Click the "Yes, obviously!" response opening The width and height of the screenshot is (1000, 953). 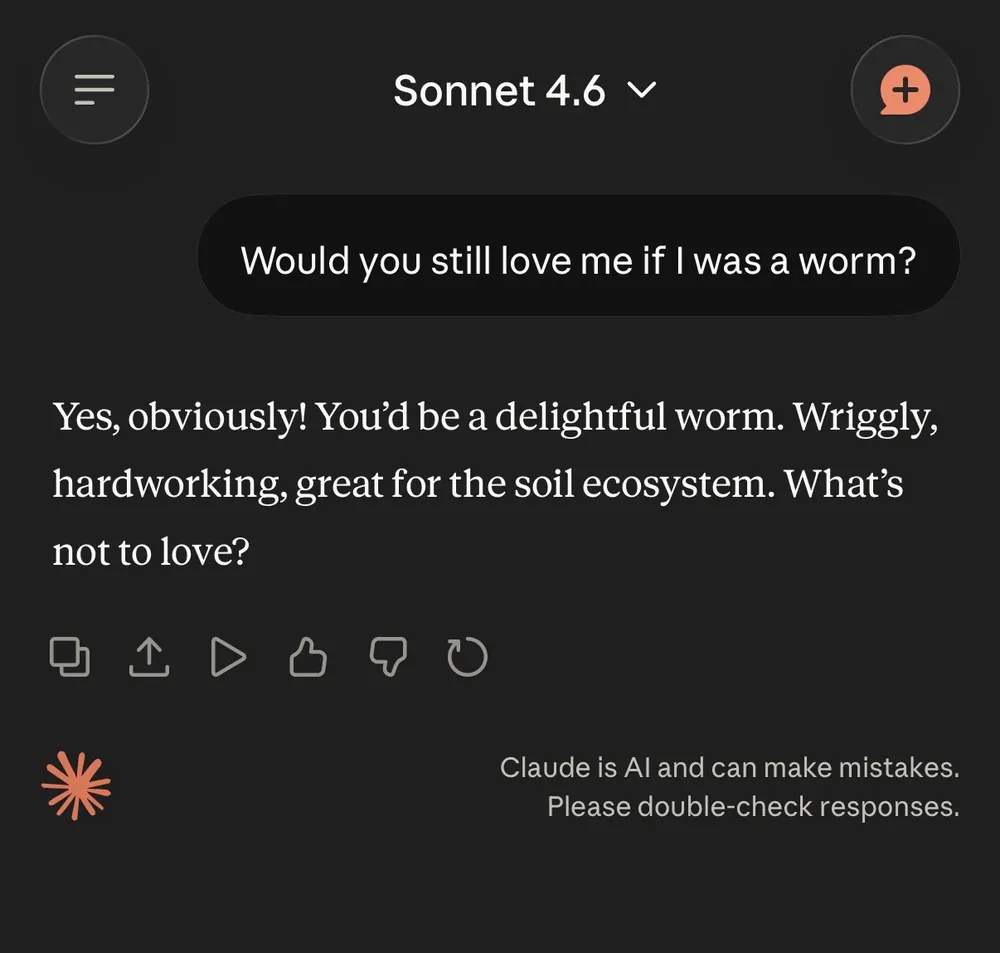180,416
